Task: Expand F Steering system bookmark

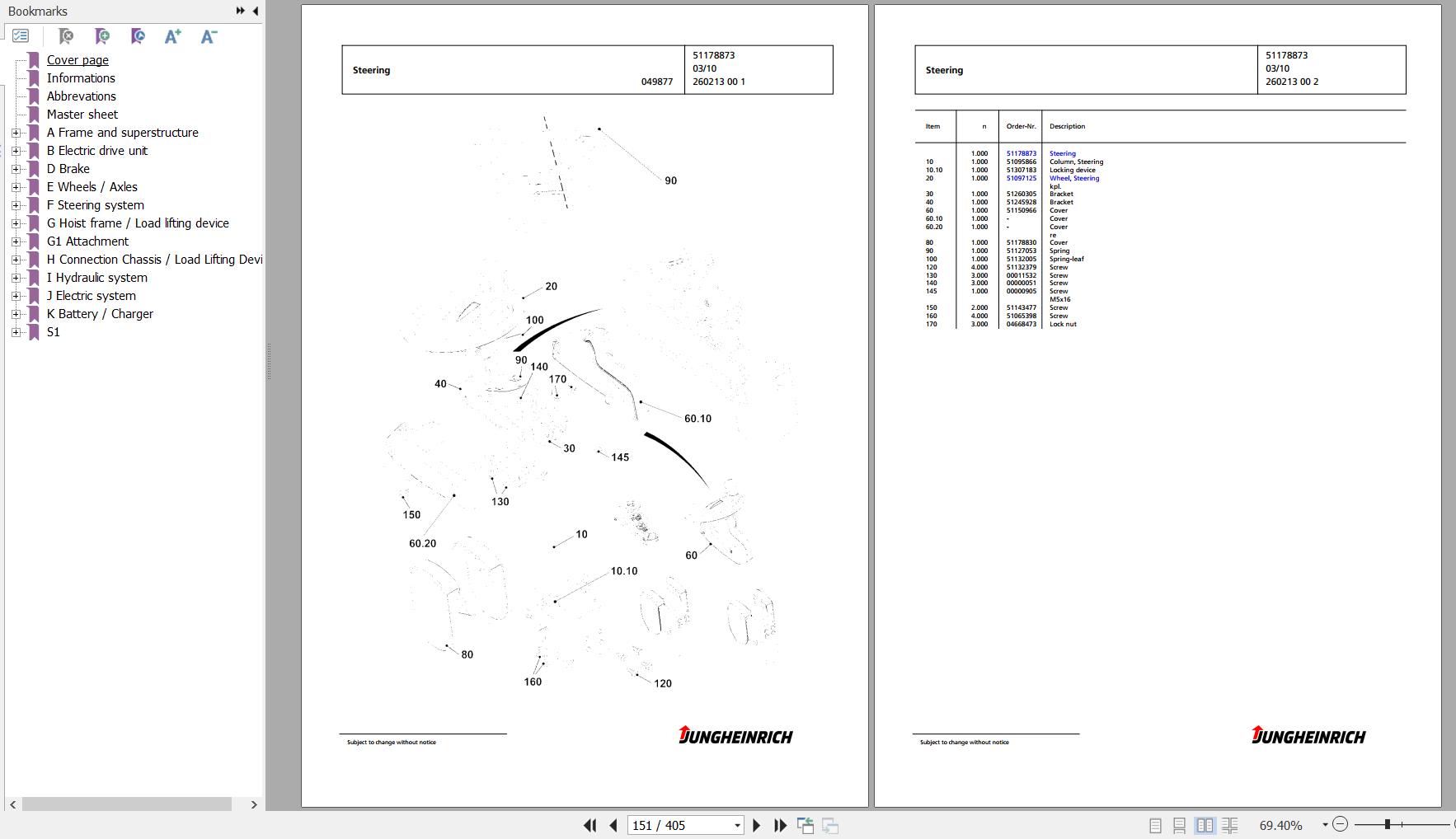Action: (16, 205)
